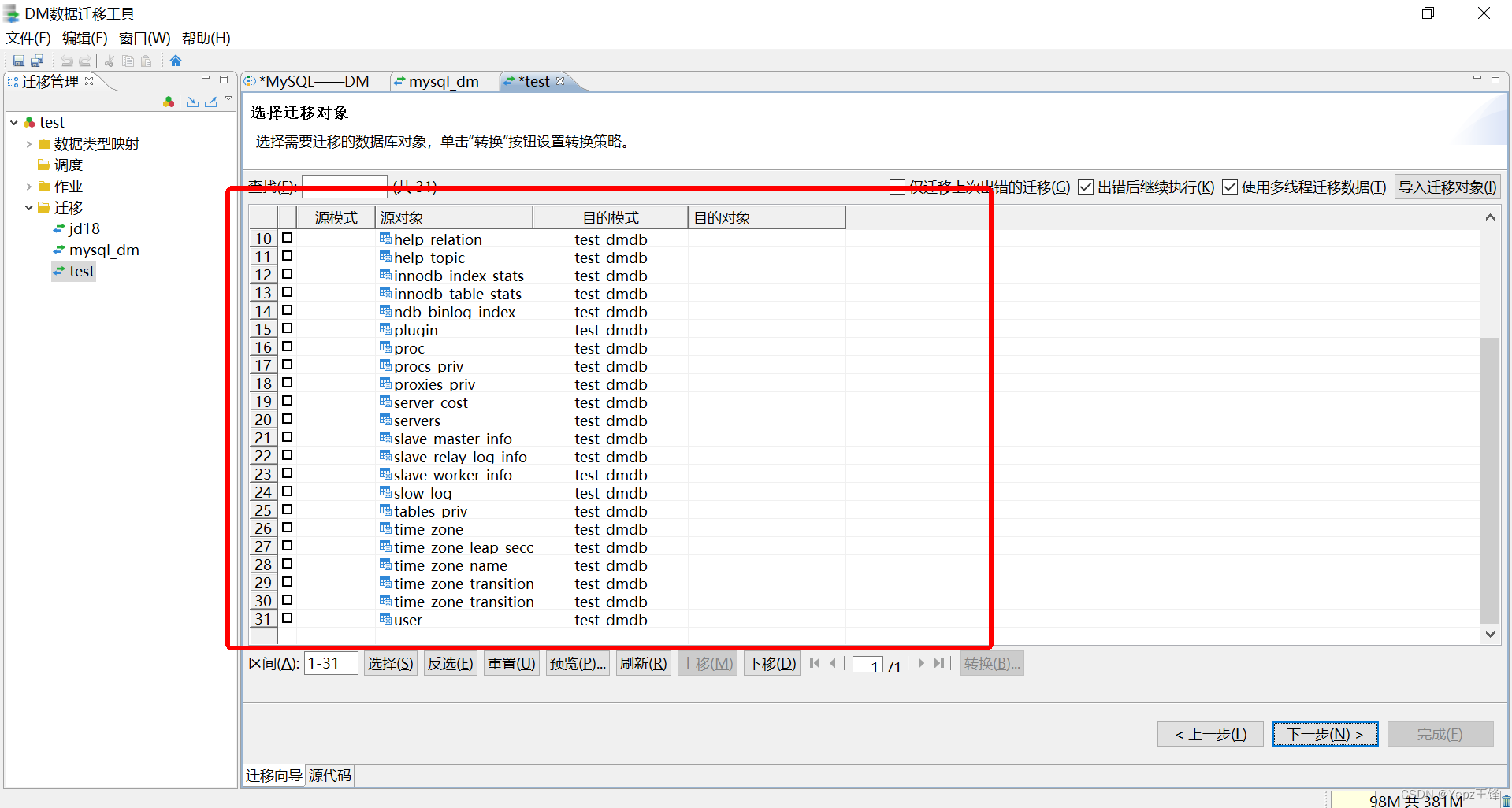
Task: Click the 重置(U) button
Action: click(x=511, y=664)
